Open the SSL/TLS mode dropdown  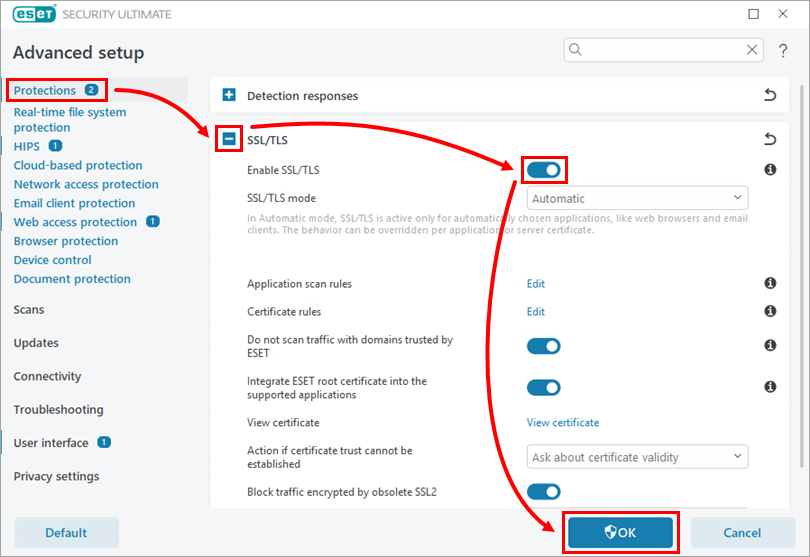coord(637,198)
